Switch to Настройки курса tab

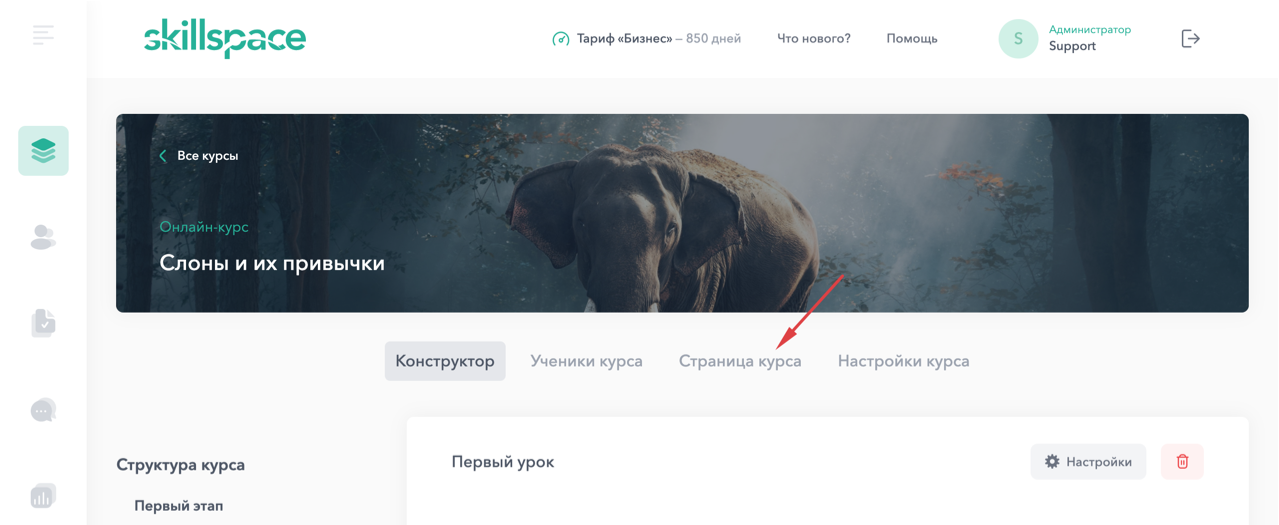(904, 361)
